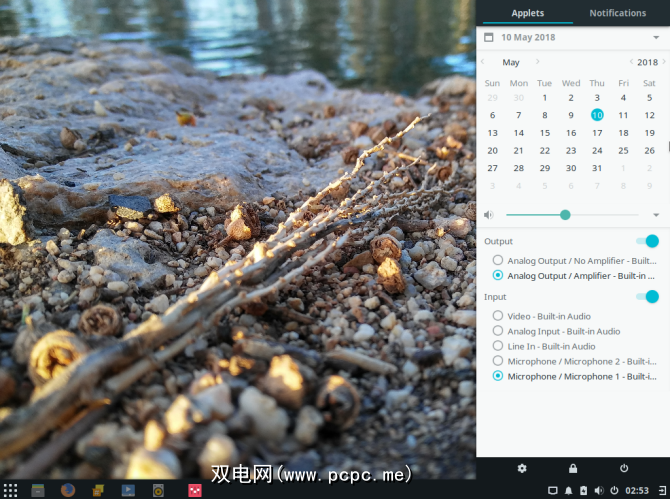
Task: Select Analog Output / No Amplifier radio
Action: pos(497,260)
